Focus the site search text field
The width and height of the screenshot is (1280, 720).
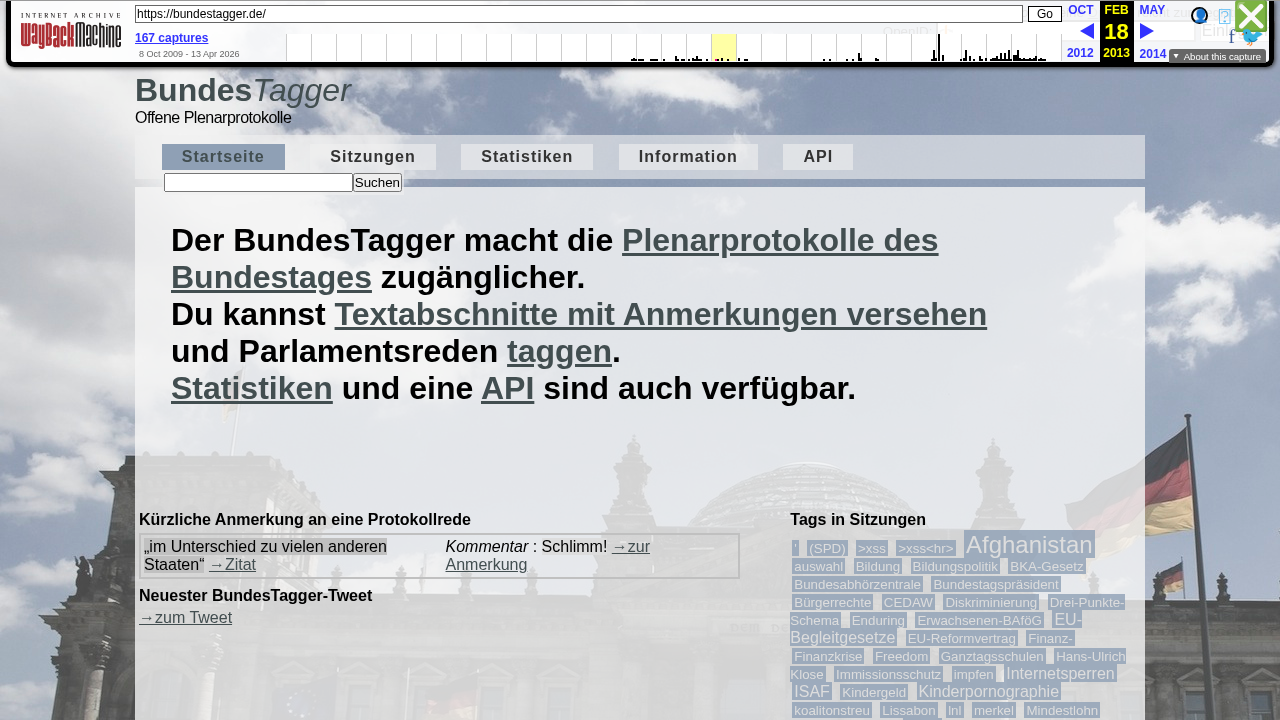[258, 182]
